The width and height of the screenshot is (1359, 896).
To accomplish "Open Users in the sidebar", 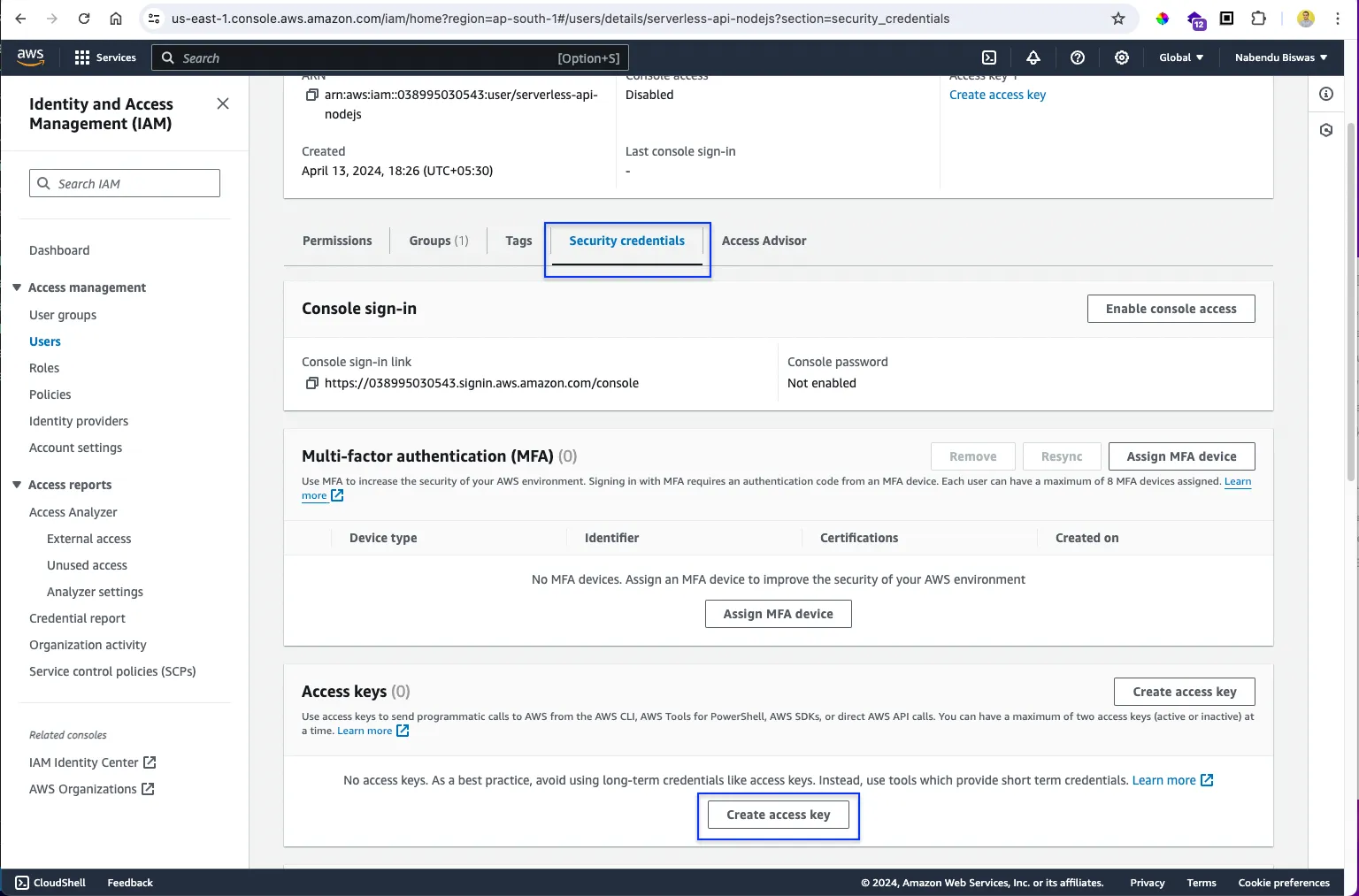I will [45, 341].
